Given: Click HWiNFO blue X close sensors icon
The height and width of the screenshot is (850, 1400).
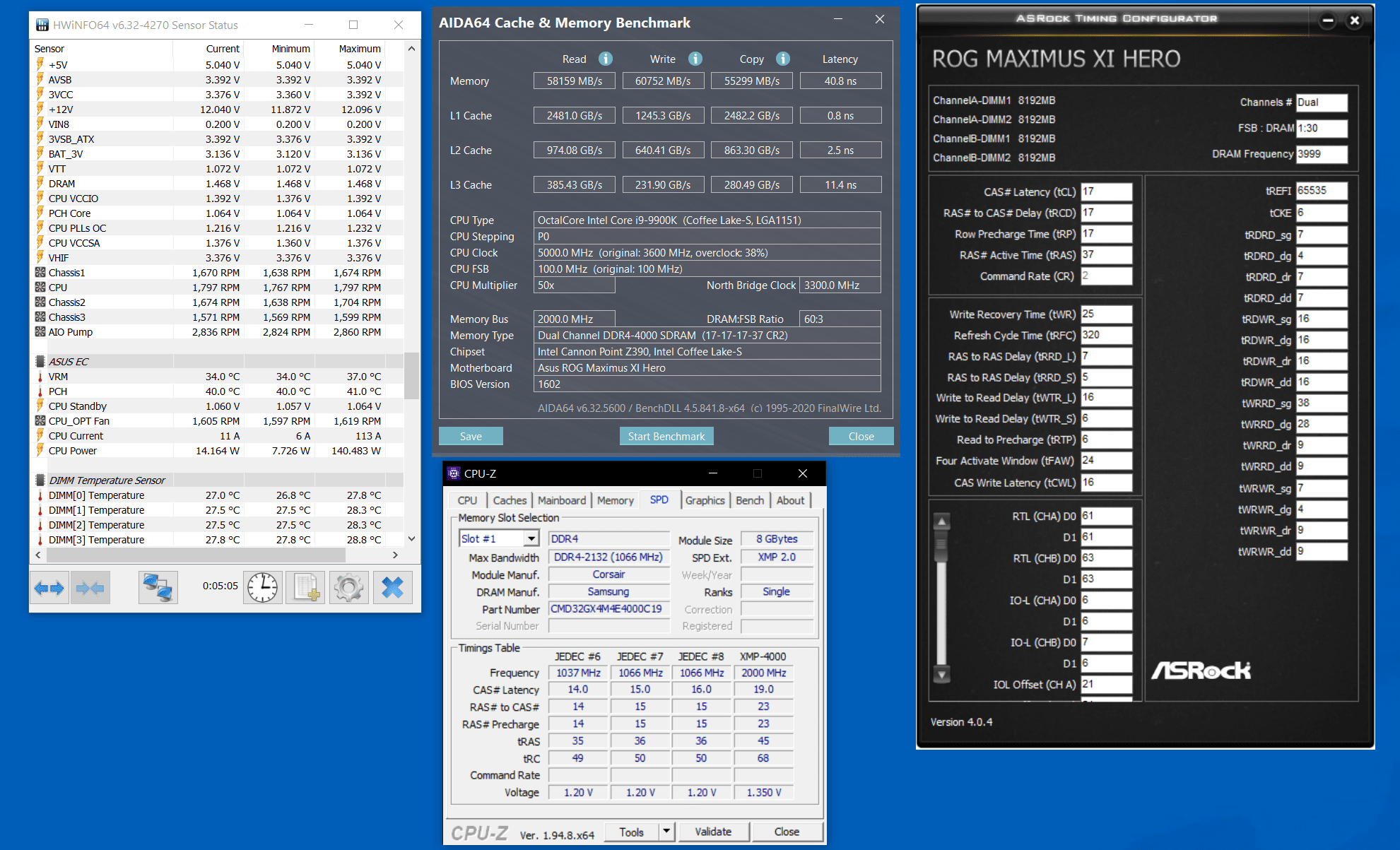Looking at the screenshot, I should click(392, 587).
